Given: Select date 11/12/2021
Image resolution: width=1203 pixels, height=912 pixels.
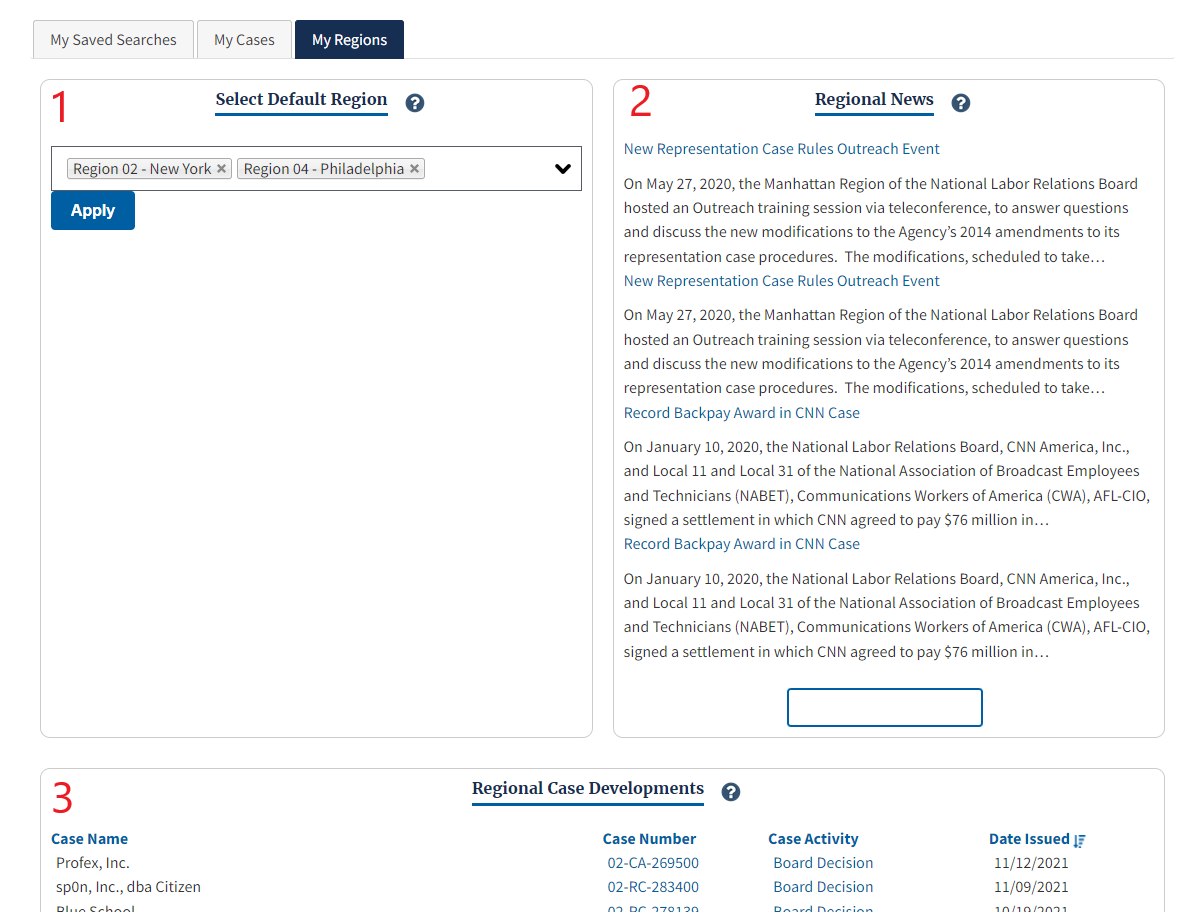Looking at the screenshot, I should pyautogui.click(x=1031, y=863).
